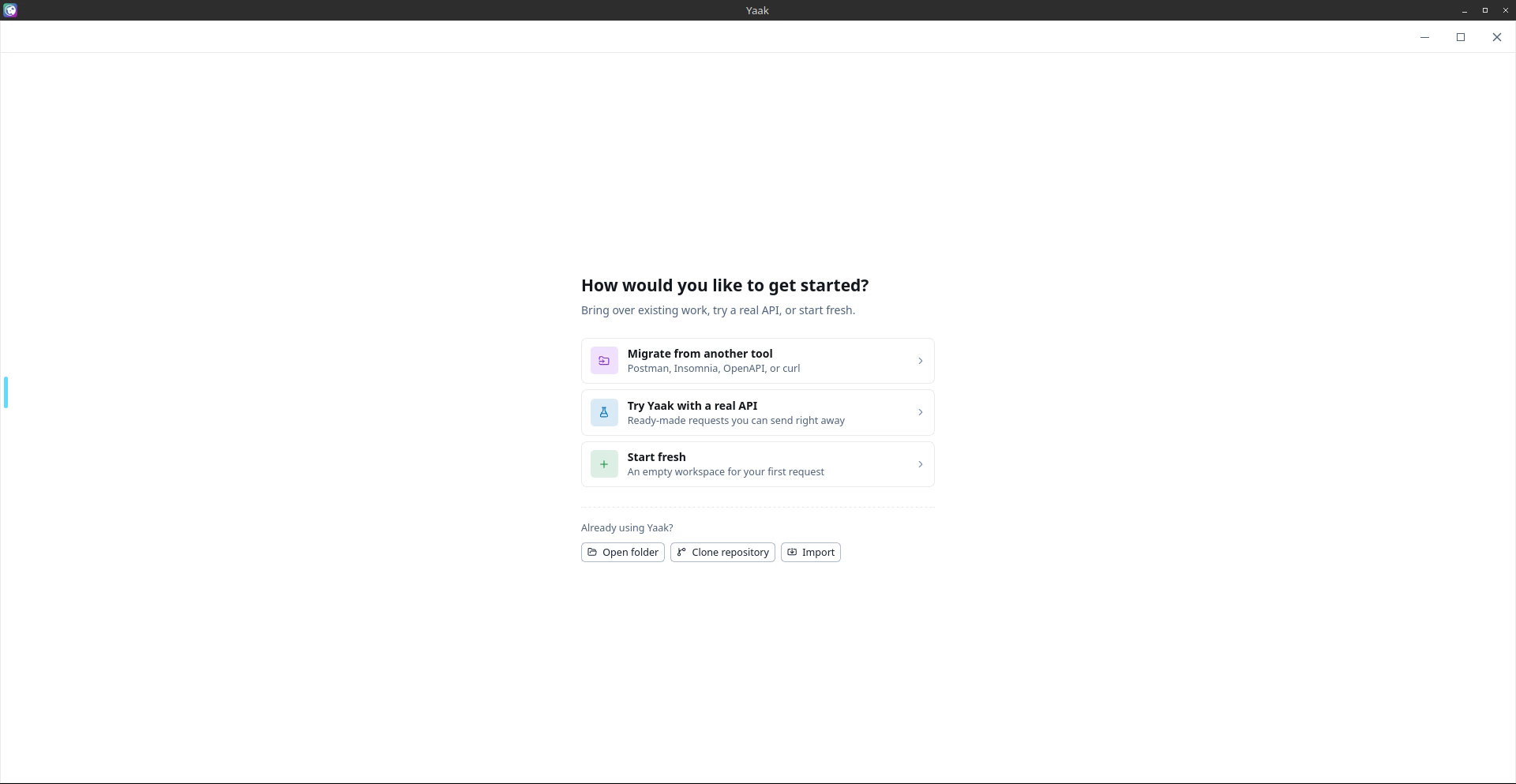The width and height of the screenshot is (1516, 784).
Task: Minimize the inner Yaak window
Action: point(1424,37)
